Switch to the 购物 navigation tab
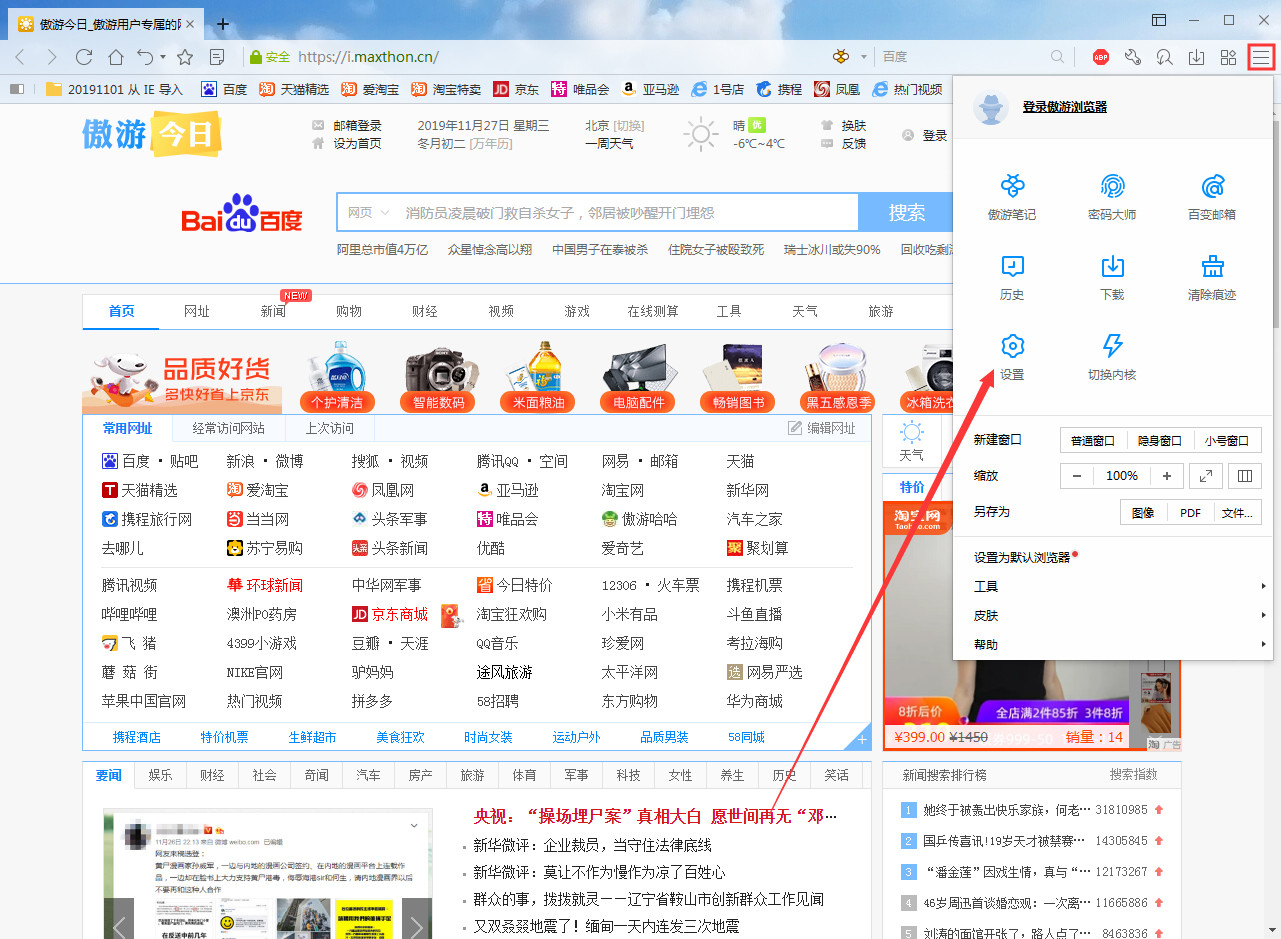The image size is (1281, 939). pyautogui.click(x=348, y=311)
